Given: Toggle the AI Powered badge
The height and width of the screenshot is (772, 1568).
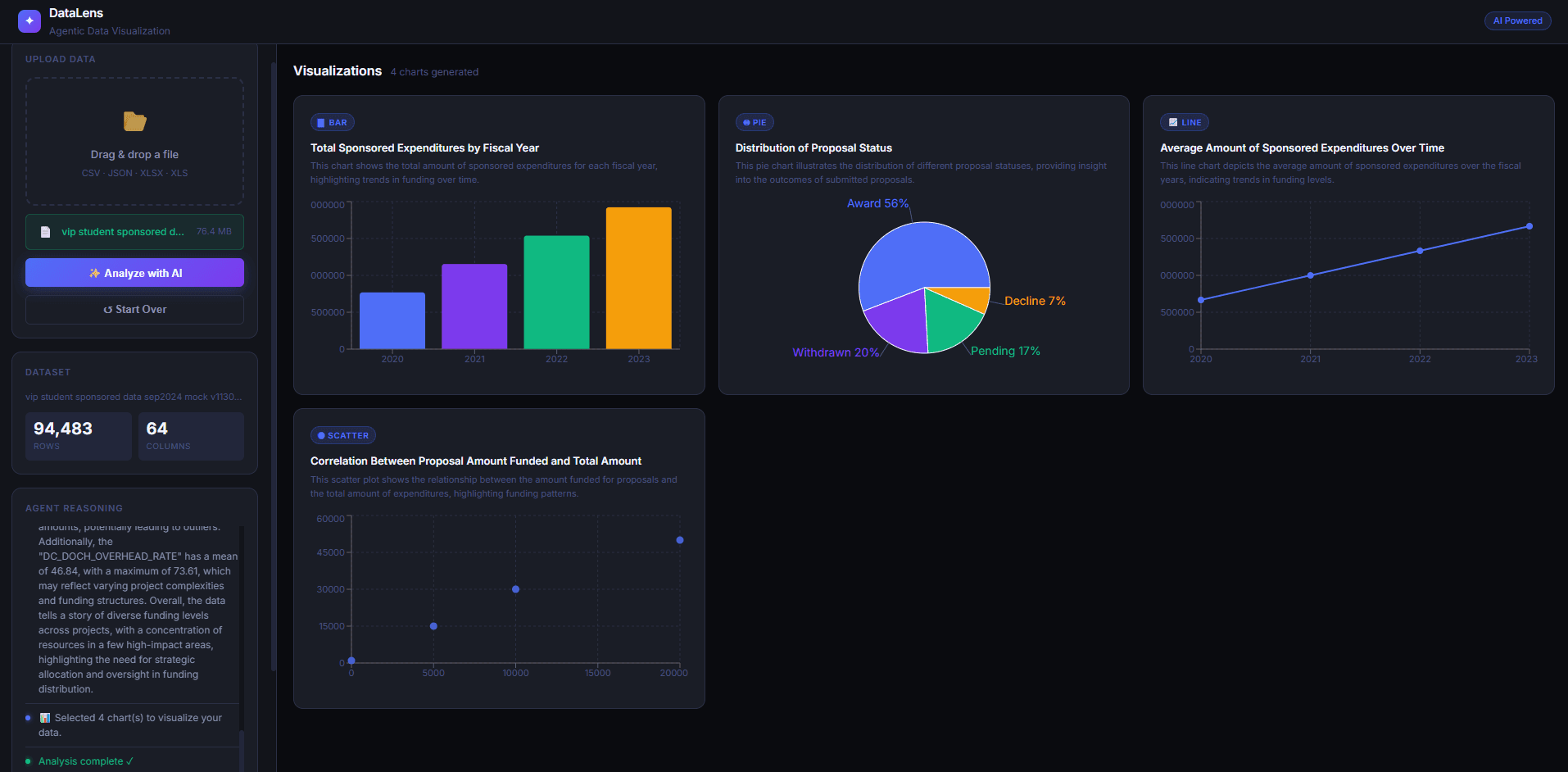Looking at the screenshot, I should (x=1517, y=20).
